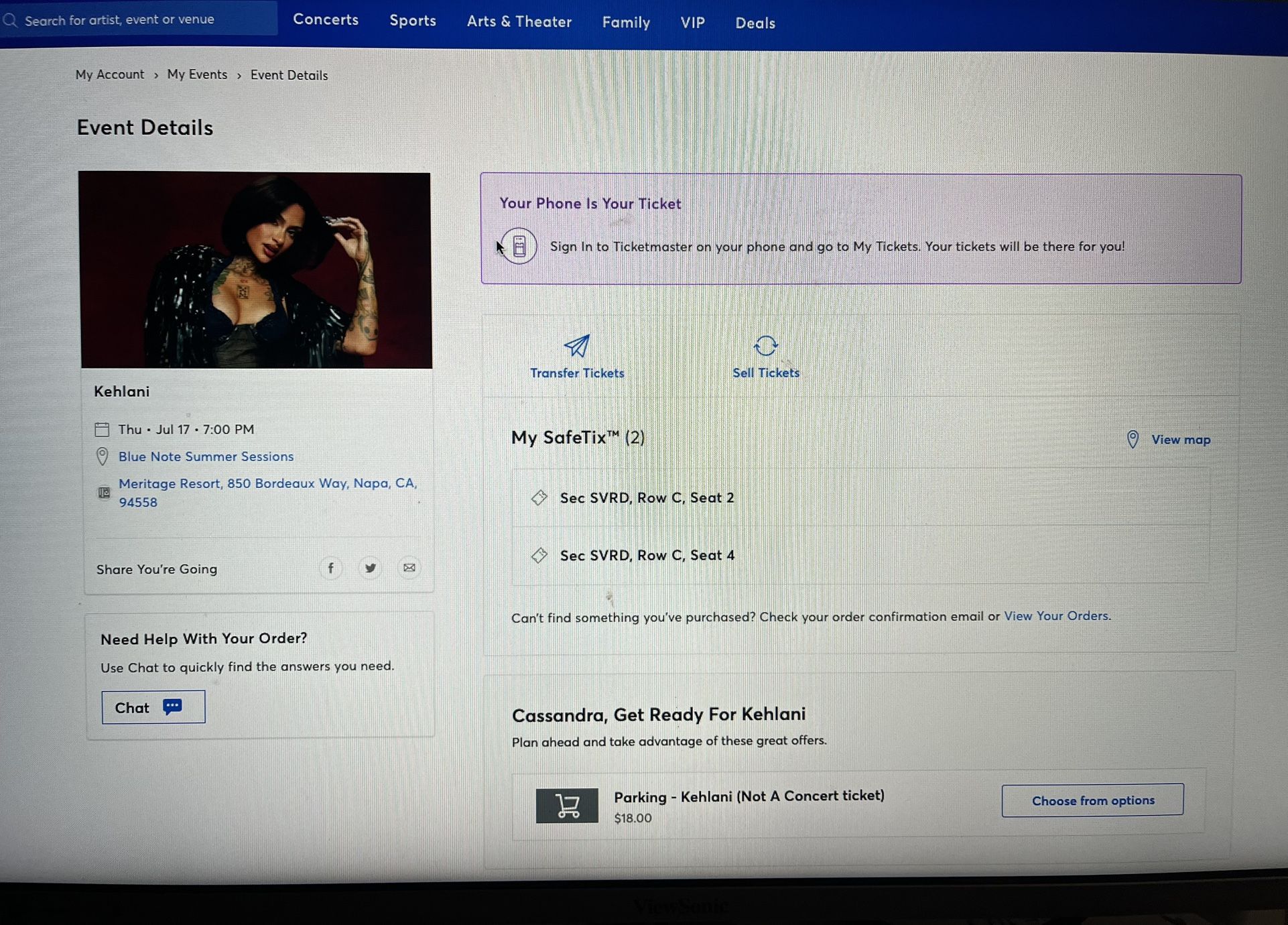Image resolution: width=1288 pixels, height=925 pixels.
Task: Click the ticket icon for Seat 2
Action: click(x=539, y=497)
